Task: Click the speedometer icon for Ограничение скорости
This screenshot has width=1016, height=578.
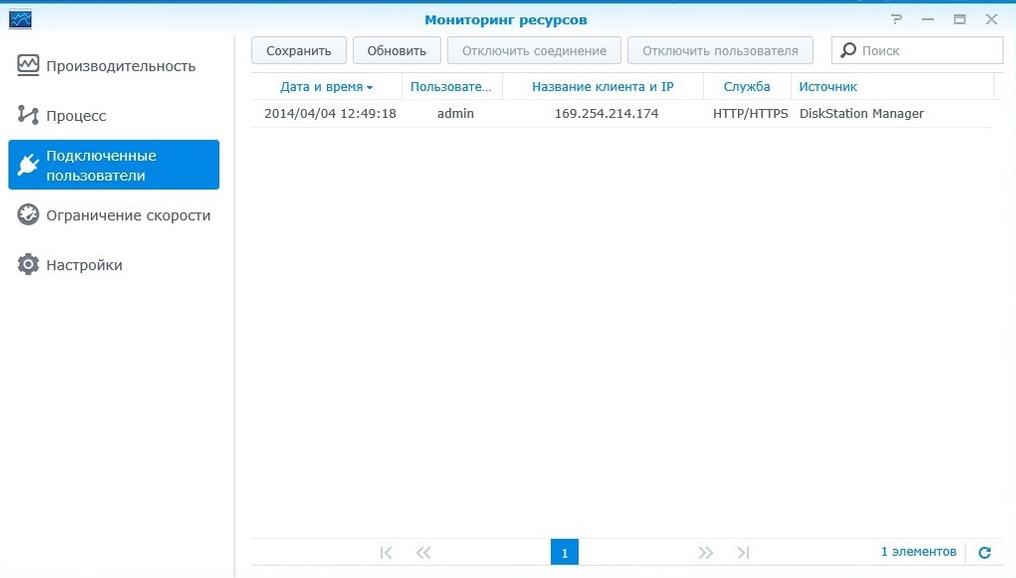Action: (28, 215)
